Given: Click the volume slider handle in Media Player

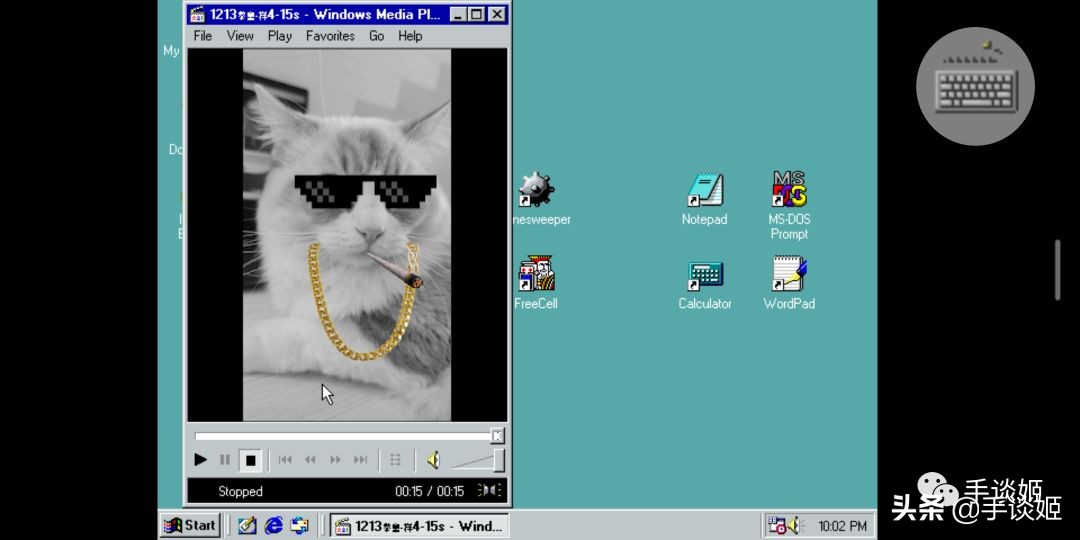Looking at the screenshot, I should [x=498, y=460].
